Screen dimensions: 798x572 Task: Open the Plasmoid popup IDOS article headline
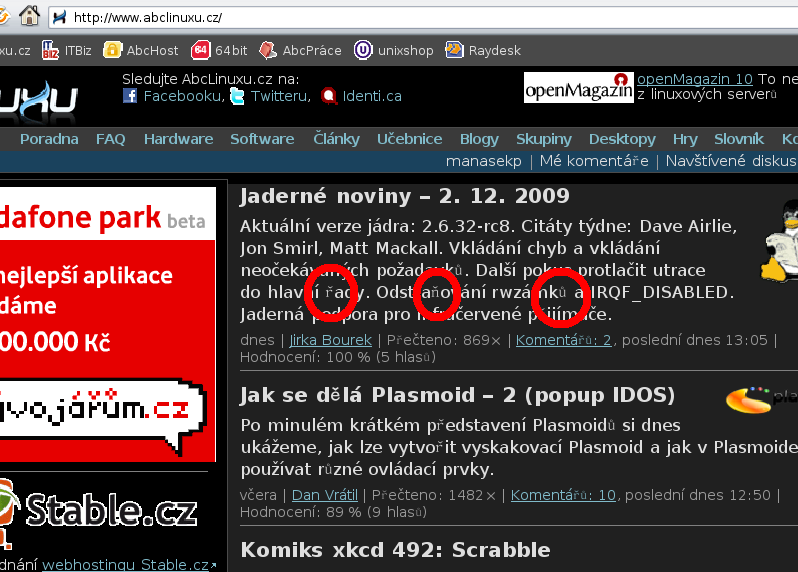(x=458, y=395)
